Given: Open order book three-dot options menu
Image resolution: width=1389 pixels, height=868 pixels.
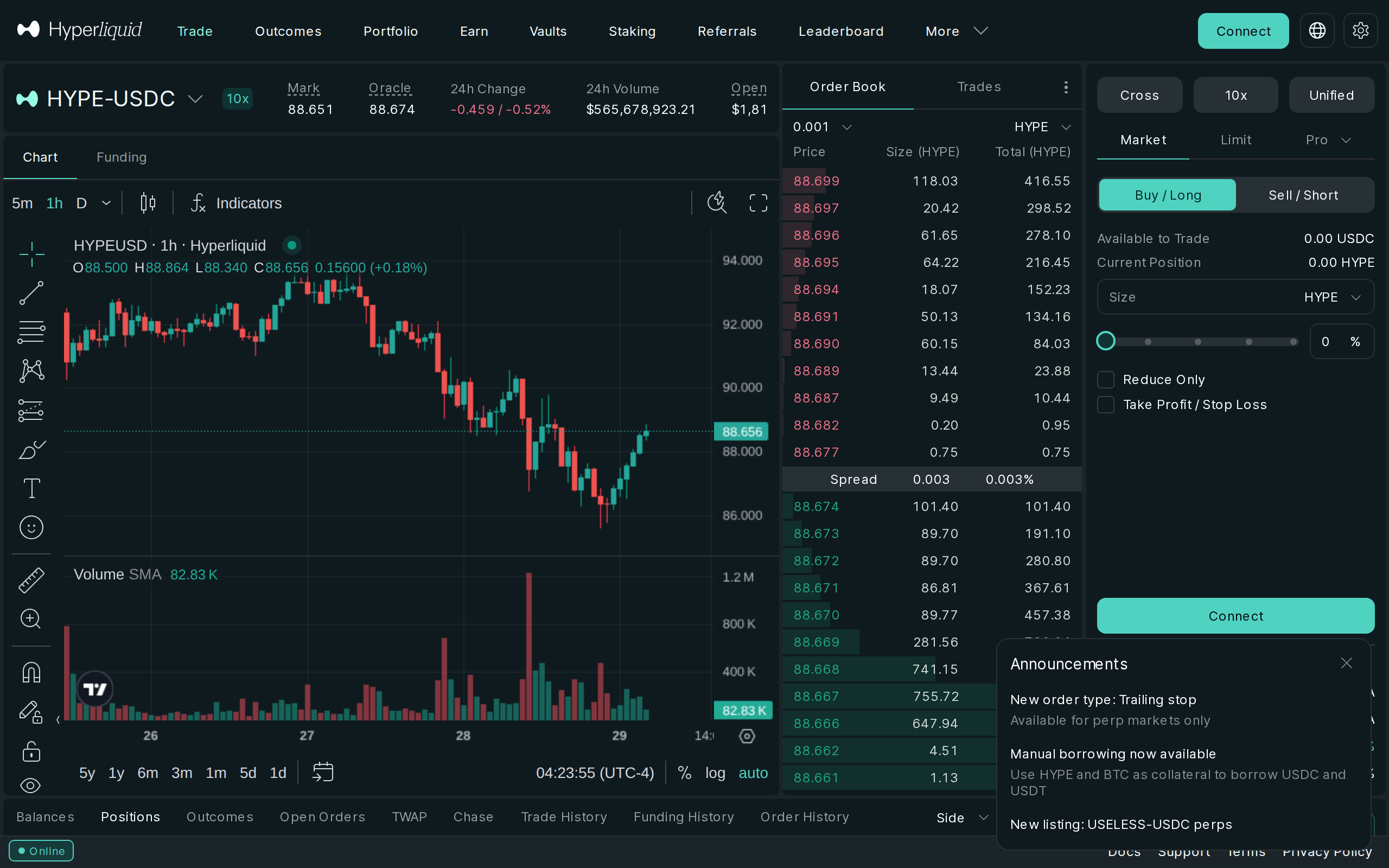Looking at the screenshot, I should point(1066,87).
